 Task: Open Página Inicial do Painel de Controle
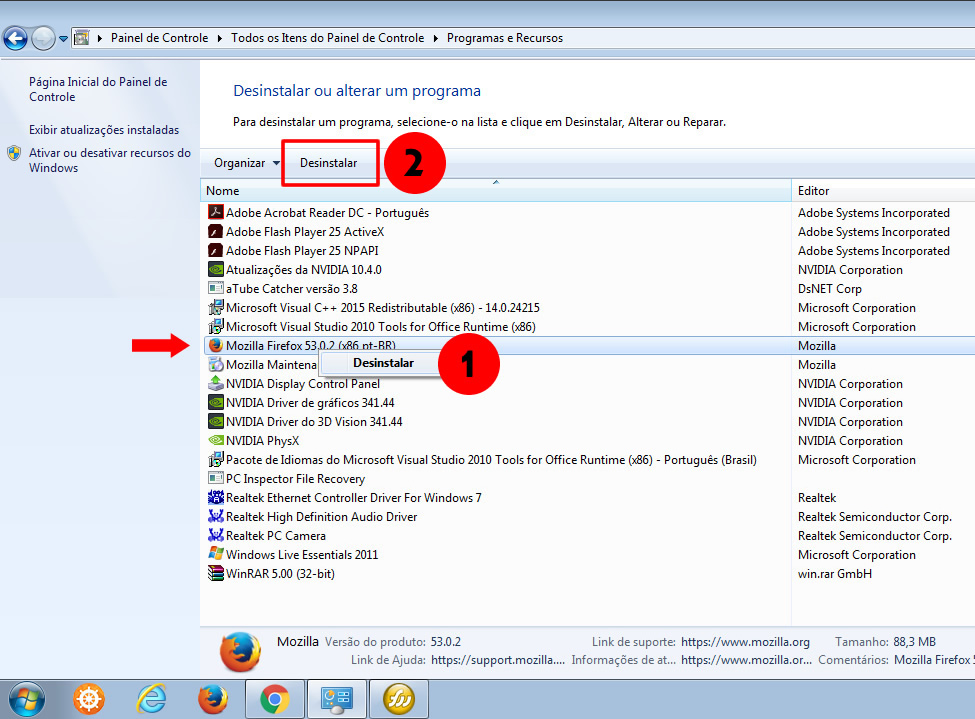pyautogui.click(x=98, y=89)
